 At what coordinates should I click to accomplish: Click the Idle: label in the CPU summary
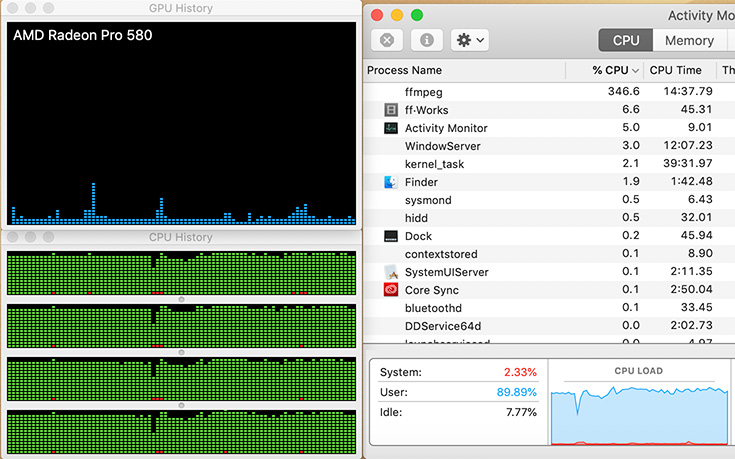392,412
